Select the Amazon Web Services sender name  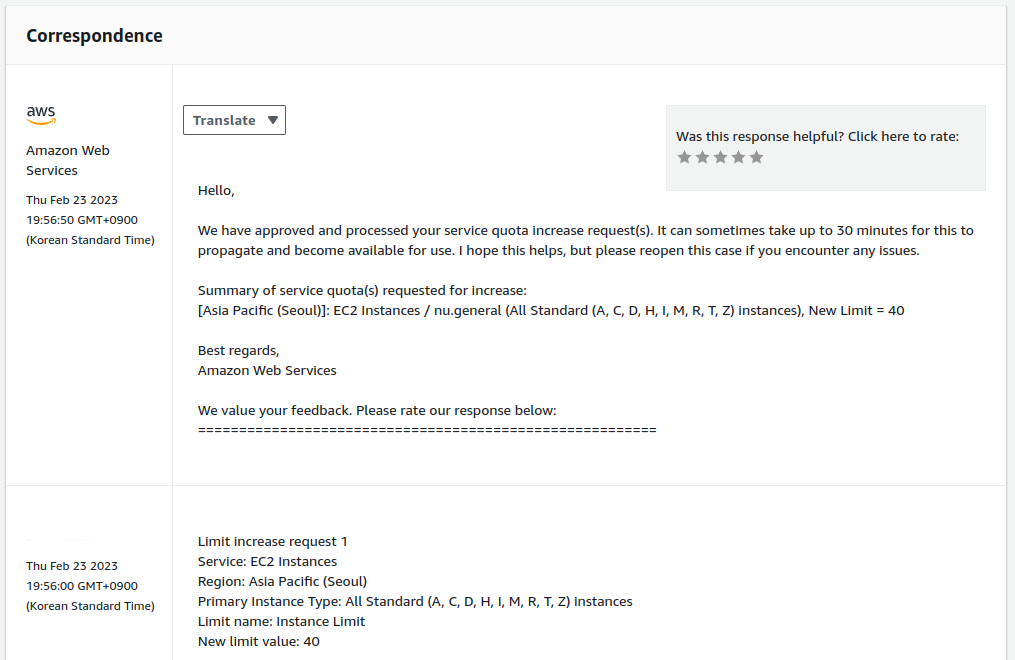point(68,160)
